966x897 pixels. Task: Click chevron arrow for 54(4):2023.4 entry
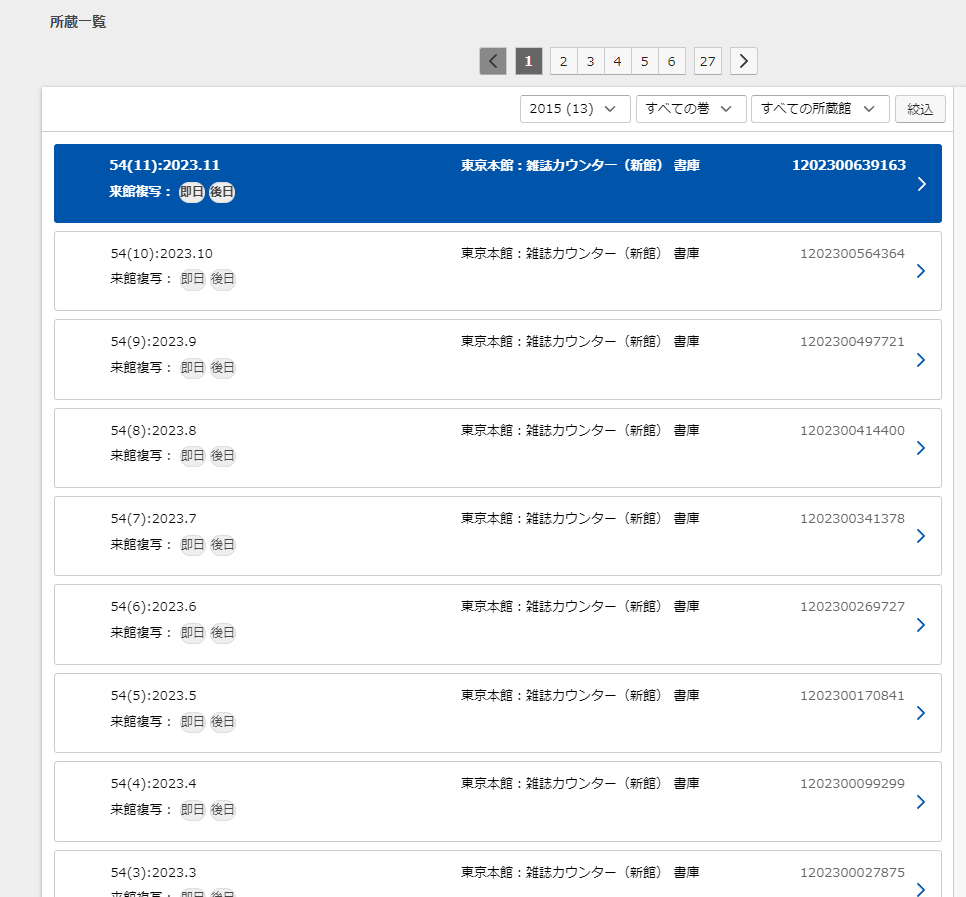pyautogui.click(x=921, y=802)
